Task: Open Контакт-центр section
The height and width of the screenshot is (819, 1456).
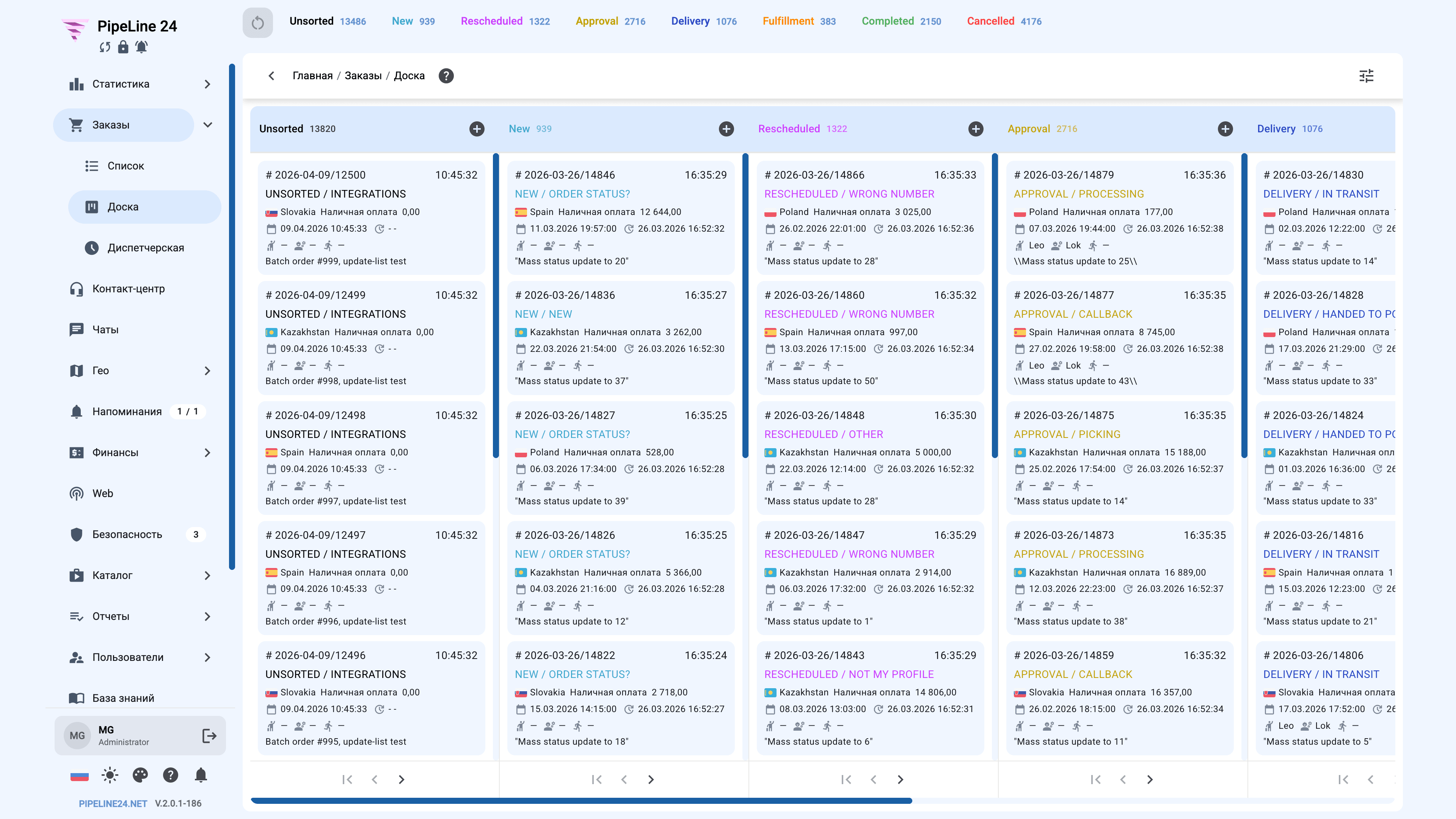Action: click(137, 289)
